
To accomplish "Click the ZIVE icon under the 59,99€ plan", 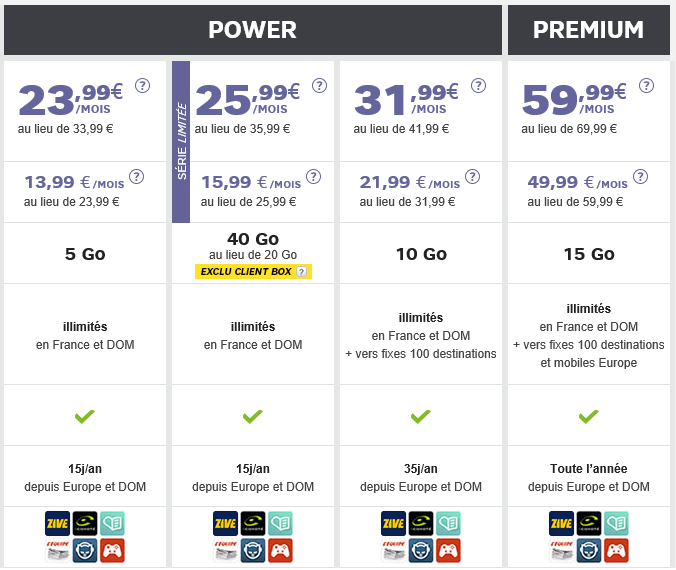I will pos(562,522).
